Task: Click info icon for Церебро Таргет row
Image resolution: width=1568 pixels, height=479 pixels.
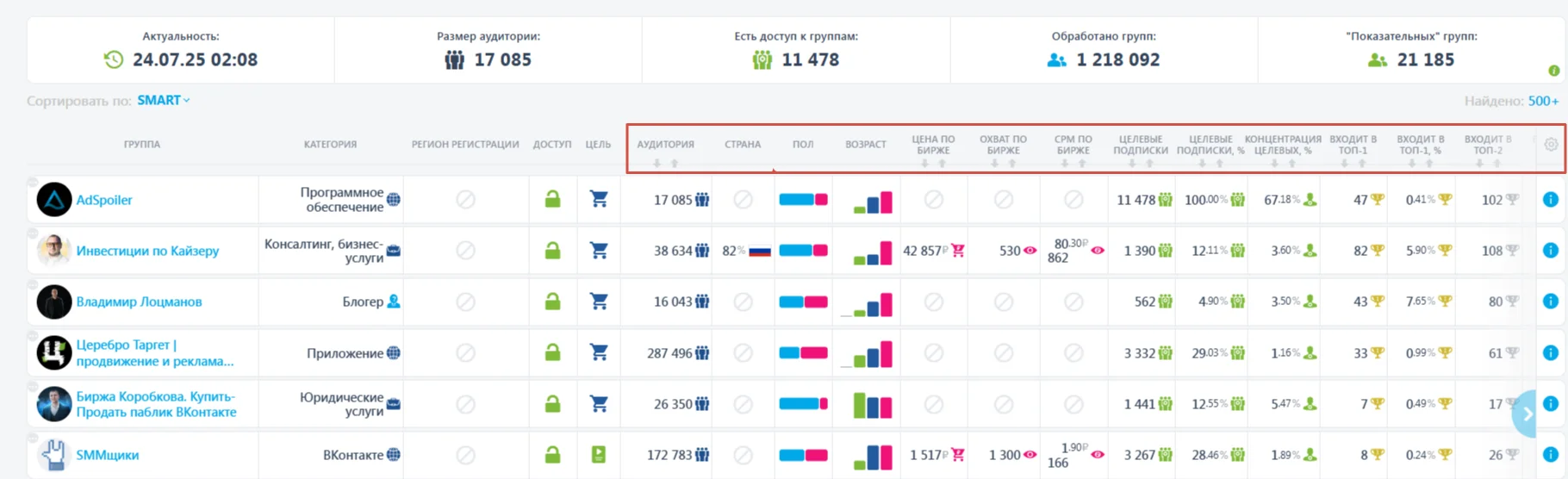Action: pyautogui.click(x=1550, y=353)
